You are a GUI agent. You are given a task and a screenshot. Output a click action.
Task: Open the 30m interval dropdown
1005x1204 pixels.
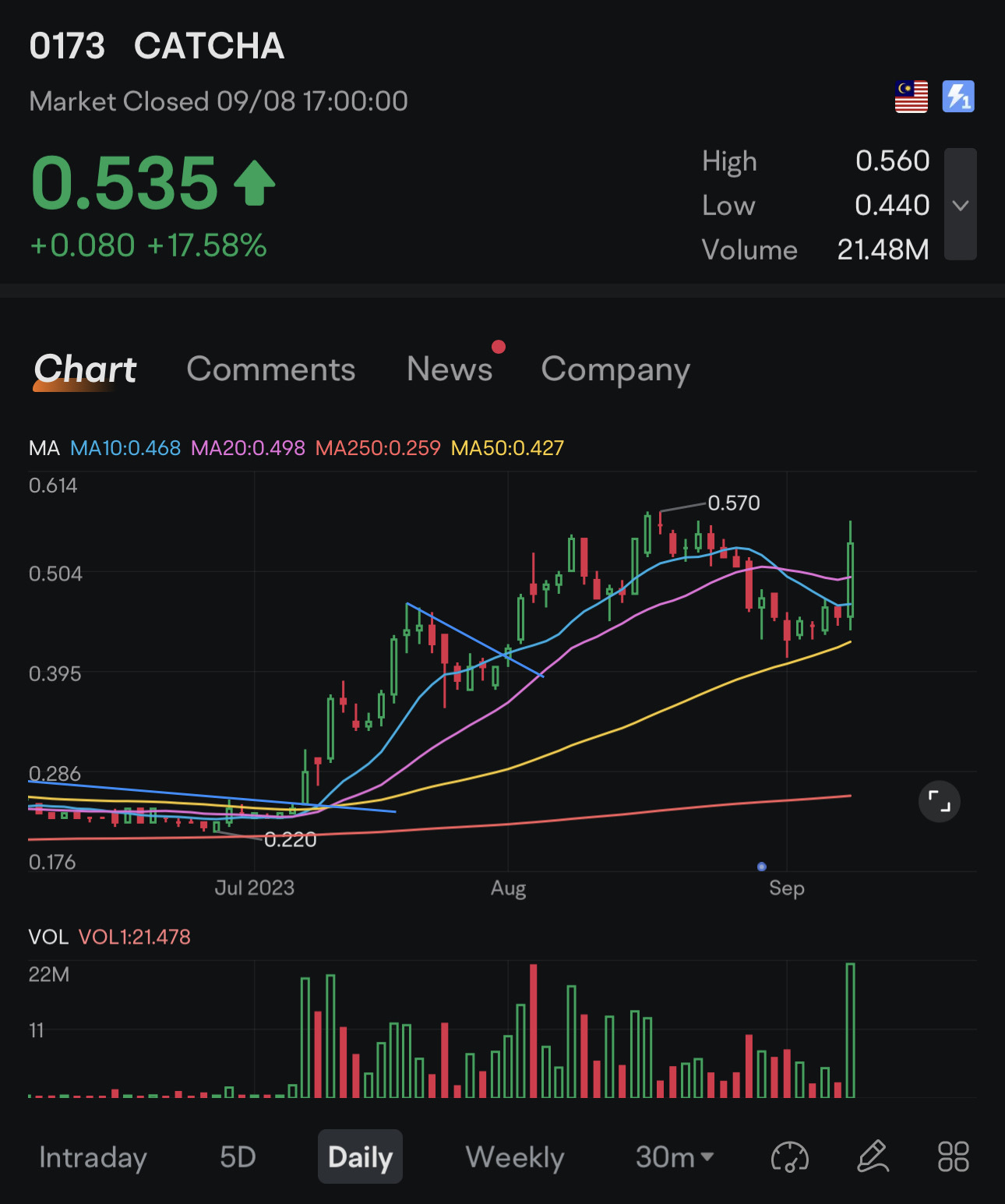coord(675,1156)
